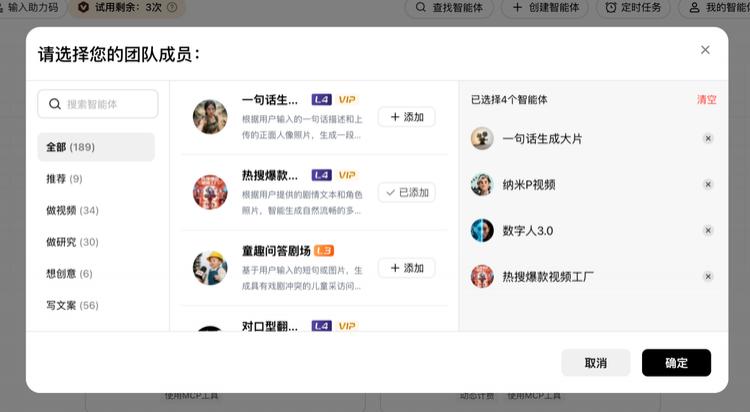The image size is (750, 412).
Task: Click 清空 to clear selected agents
Action: click(706, 100)
